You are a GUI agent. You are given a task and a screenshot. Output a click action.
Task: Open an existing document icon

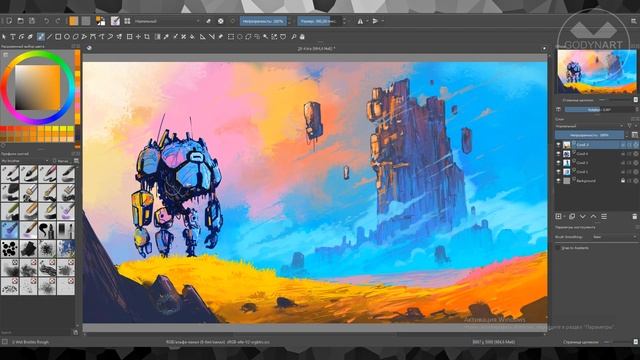pos(20,21)
